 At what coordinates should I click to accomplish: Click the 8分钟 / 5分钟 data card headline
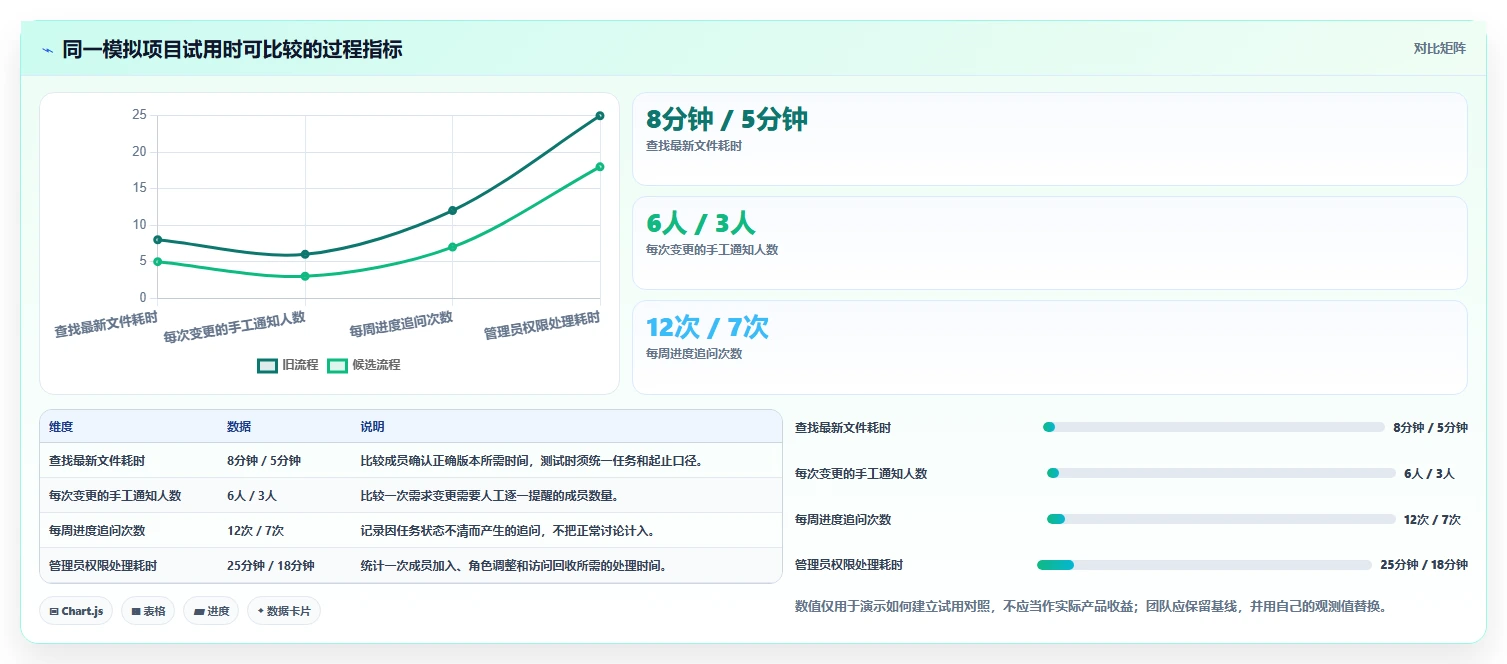click(x=727, y=119)
